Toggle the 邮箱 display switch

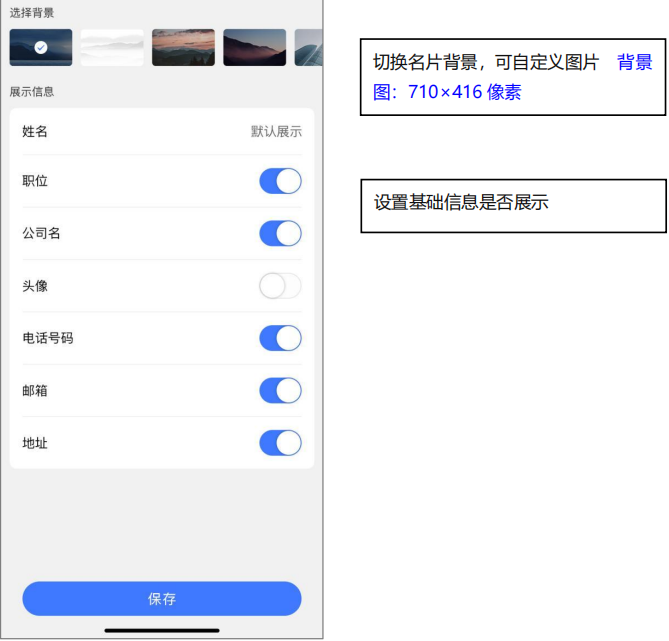(280, 390)
